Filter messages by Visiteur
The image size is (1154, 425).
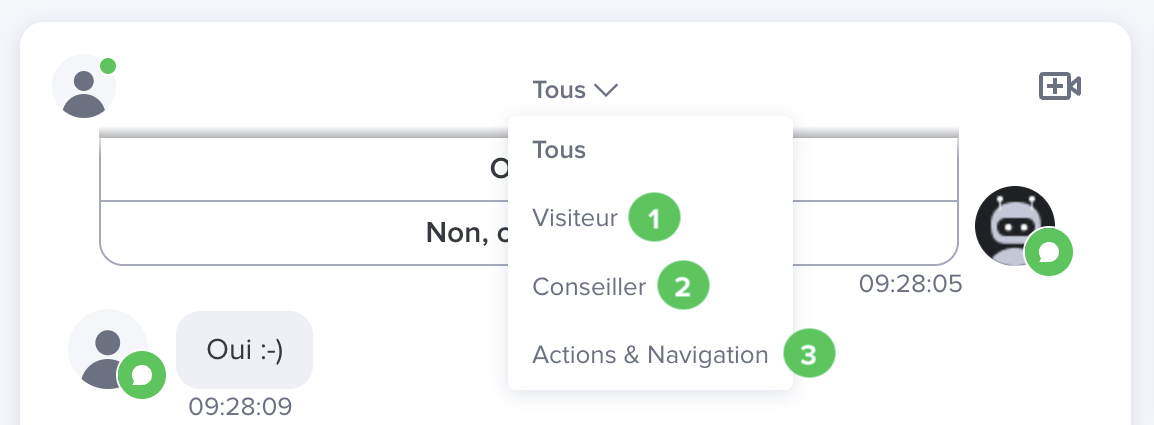click(574, 218)
